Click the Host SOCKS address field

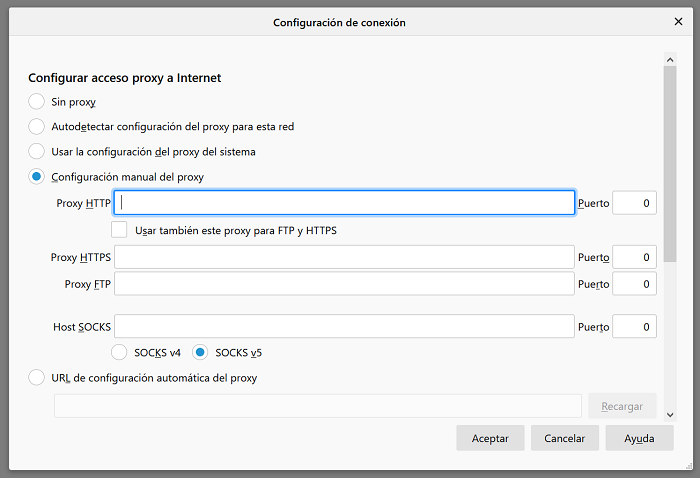click(x=344, y=327)
